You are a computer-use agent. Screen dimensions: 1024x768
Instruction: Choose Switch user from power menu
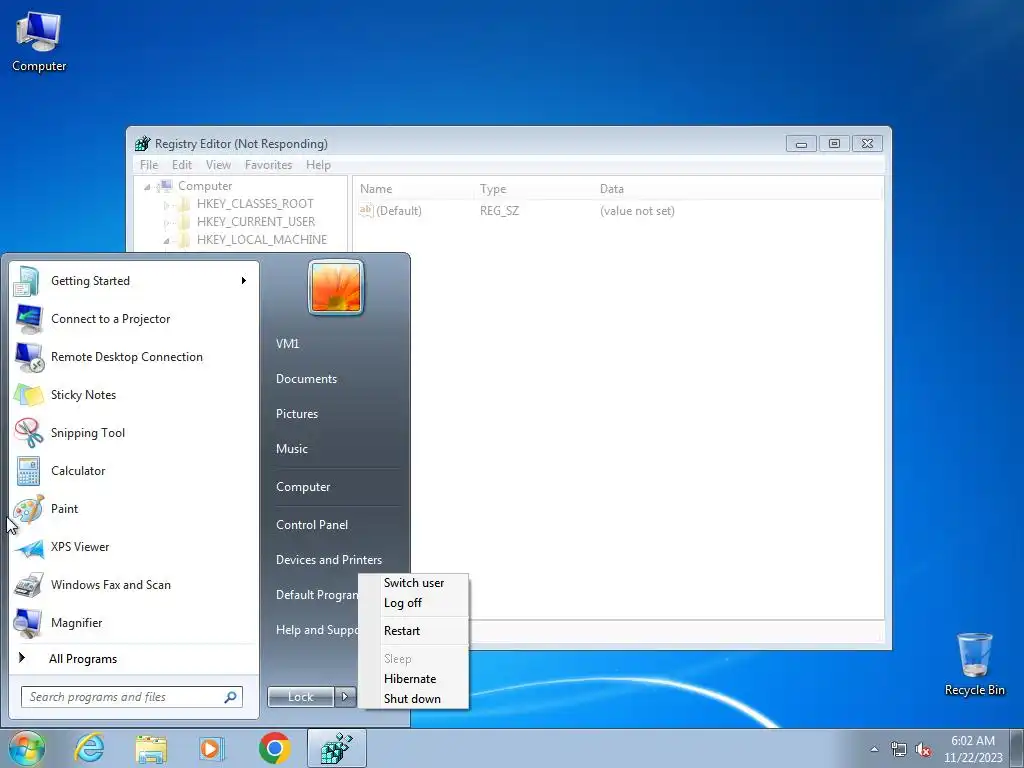(x=413, y=583)
